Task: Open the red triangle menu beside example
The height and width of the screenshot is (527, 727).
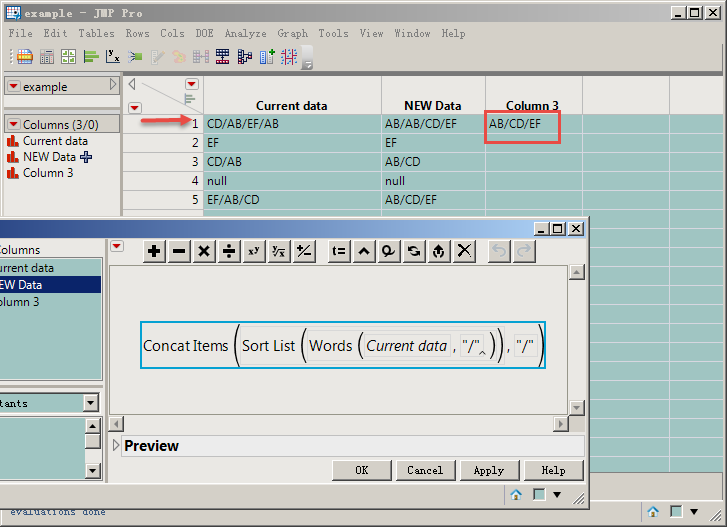Action: tap(13, 86)
